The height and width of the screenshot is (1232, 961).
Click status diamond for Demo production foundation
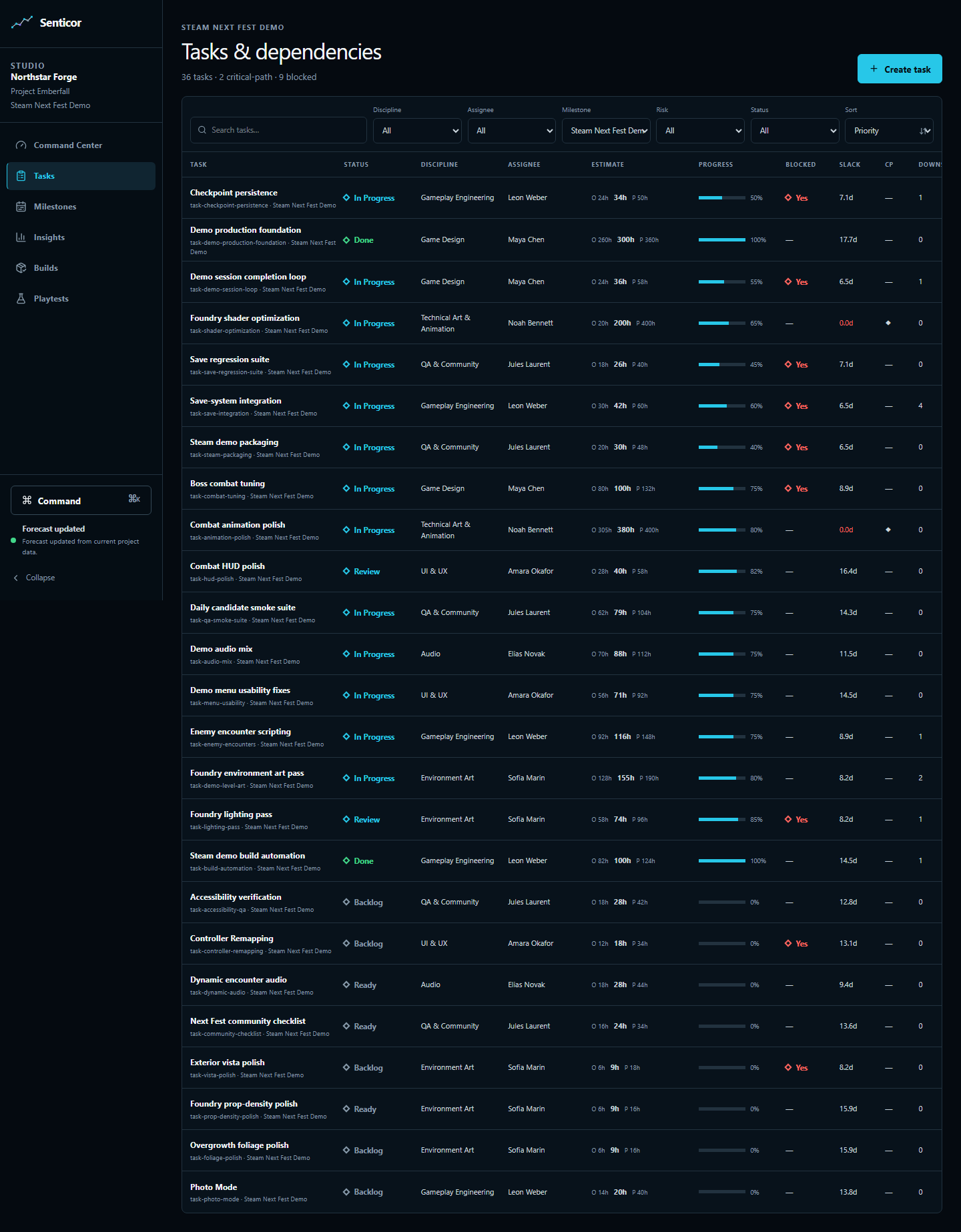pyautogui.click(x=346, y=239)
